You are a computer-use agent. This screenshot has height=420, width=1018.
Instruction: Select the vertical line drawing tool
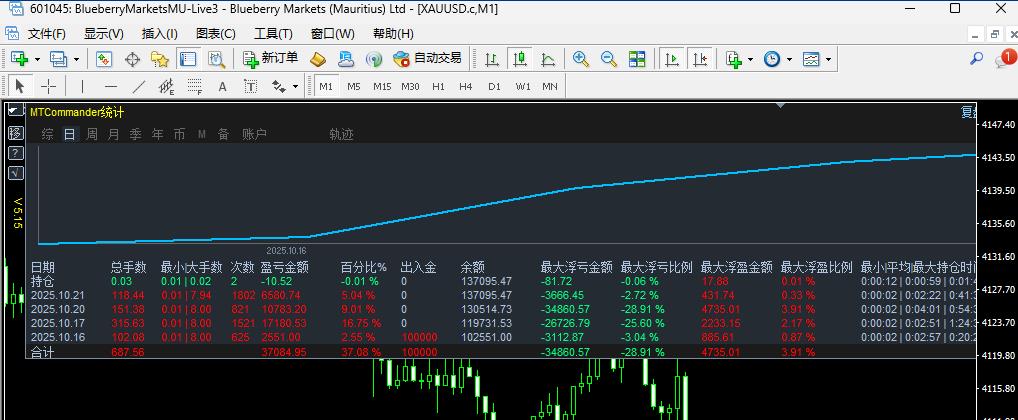82,86
